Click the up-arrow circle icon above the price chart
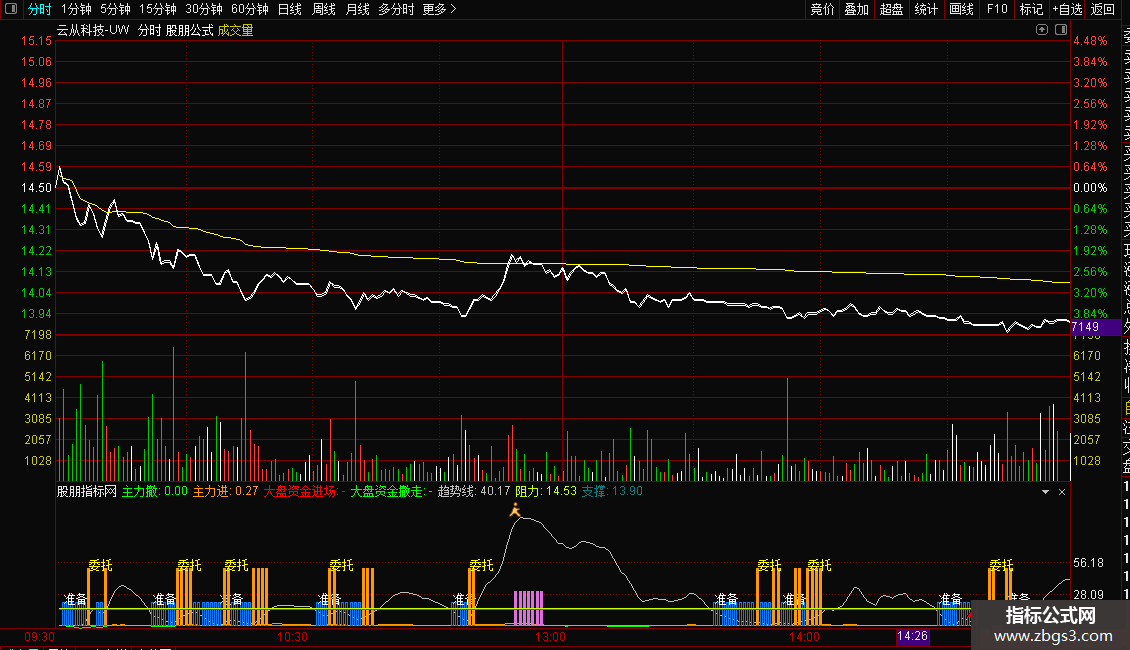This screenshot has height=650, width=1130. click(x=1043, y=30)
